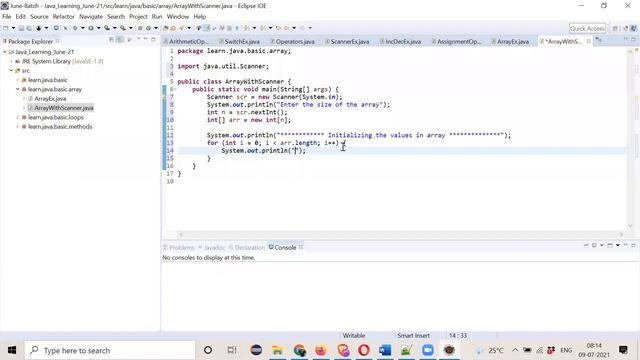Click the Open Task toolbar icon
Screen dimensions: 640x360
(x=173, y=28)
